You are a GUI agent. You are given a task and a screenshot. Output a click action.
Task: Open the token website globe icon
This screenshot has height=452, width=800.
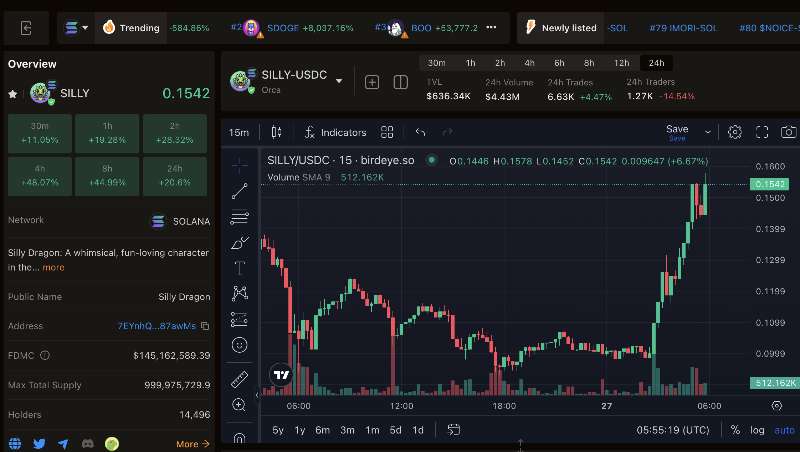[15, 443]
